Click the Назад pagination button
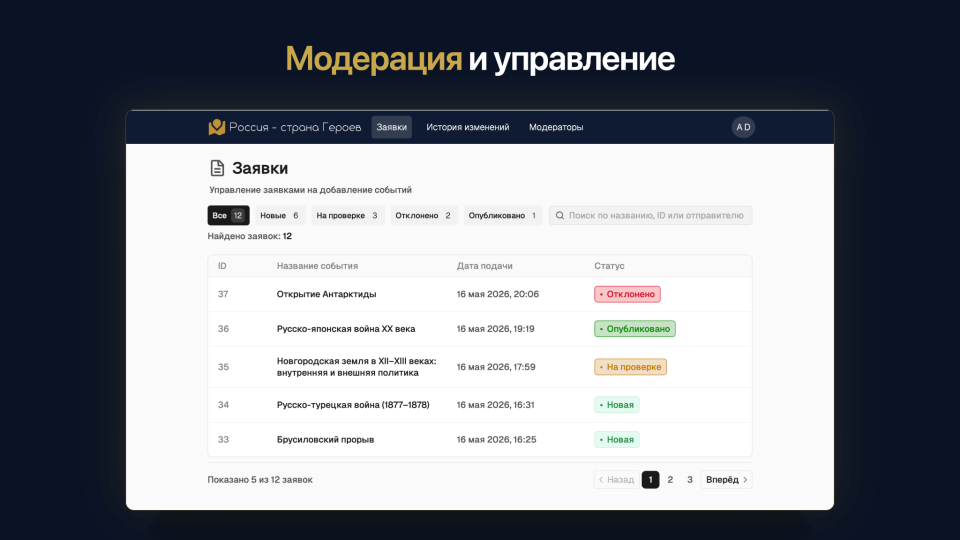This screenshot has width=960, height=540. pyautogui.click(x=617, y=479)
